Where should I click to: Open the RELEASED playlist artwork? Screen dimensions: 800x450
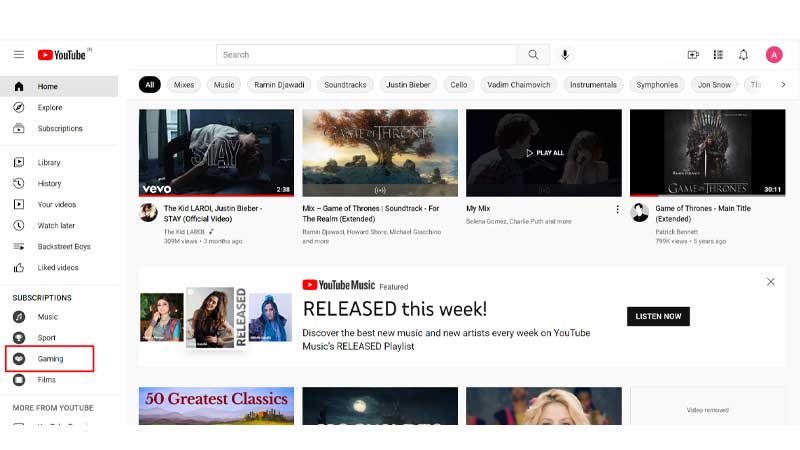(x=216, y=318)
